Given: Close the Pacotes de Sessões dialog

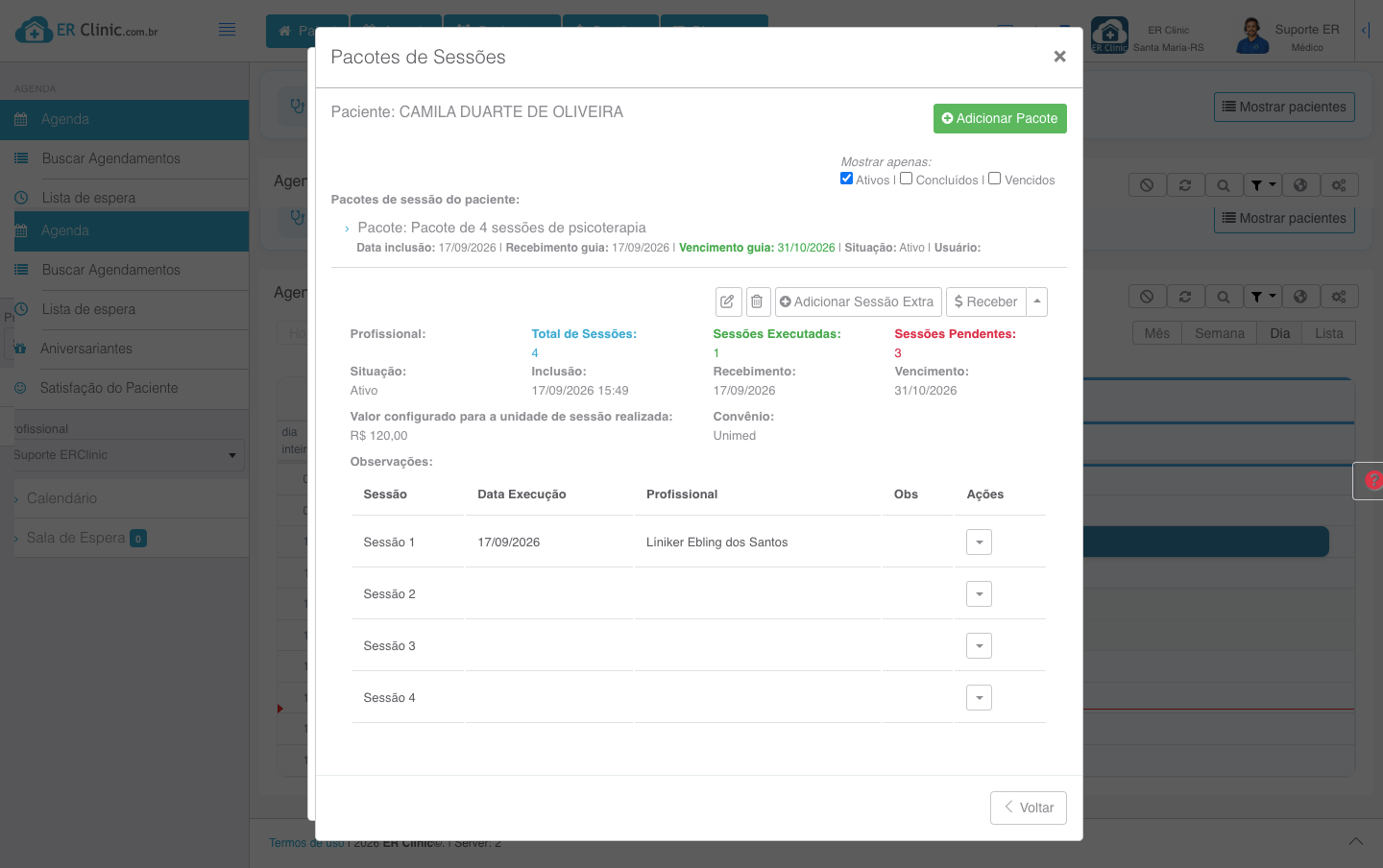Looking at the screenshot, I should (x=1059, y=57).
